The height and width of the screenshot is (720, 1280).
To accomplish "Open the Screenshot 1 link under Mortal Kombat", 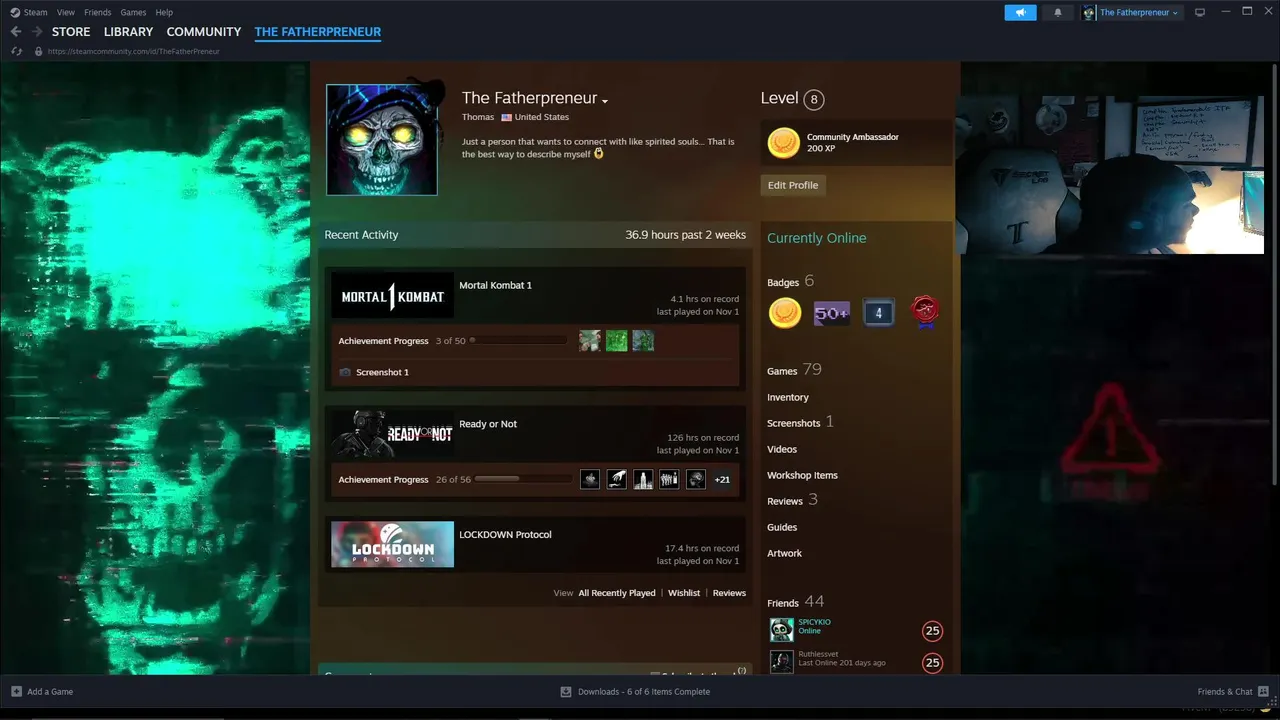I will click(x=382, y=372).
